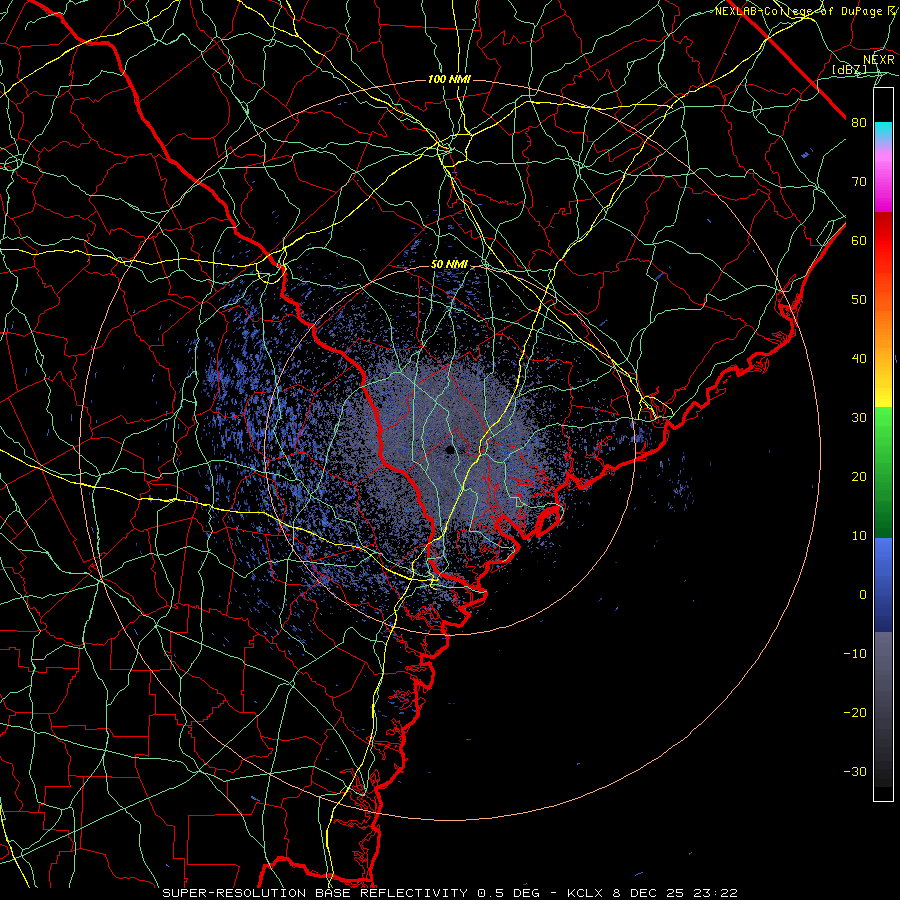Click the NEXR label above the color scale
This screenshot has height=900, width=900.
[879, 60]
